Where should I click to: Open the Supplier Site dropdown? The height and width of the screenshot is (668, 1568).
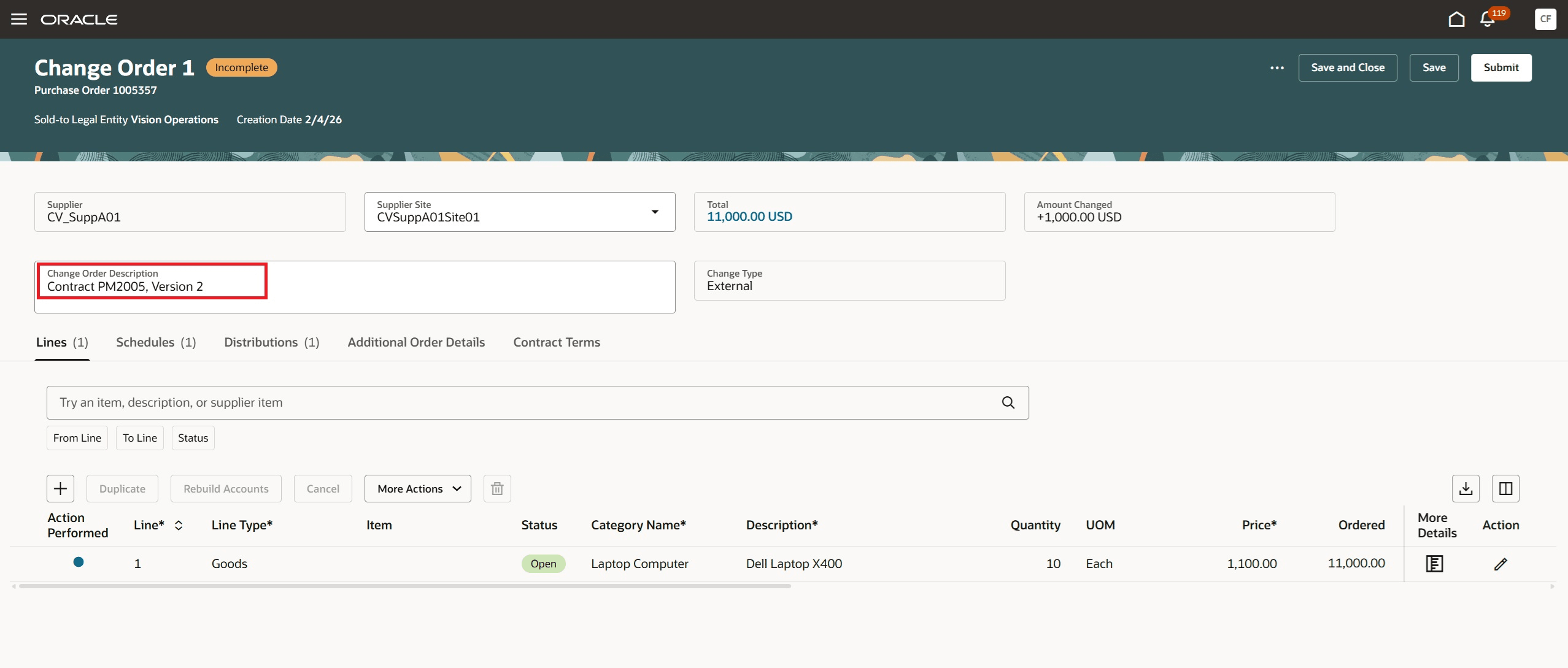654,212
